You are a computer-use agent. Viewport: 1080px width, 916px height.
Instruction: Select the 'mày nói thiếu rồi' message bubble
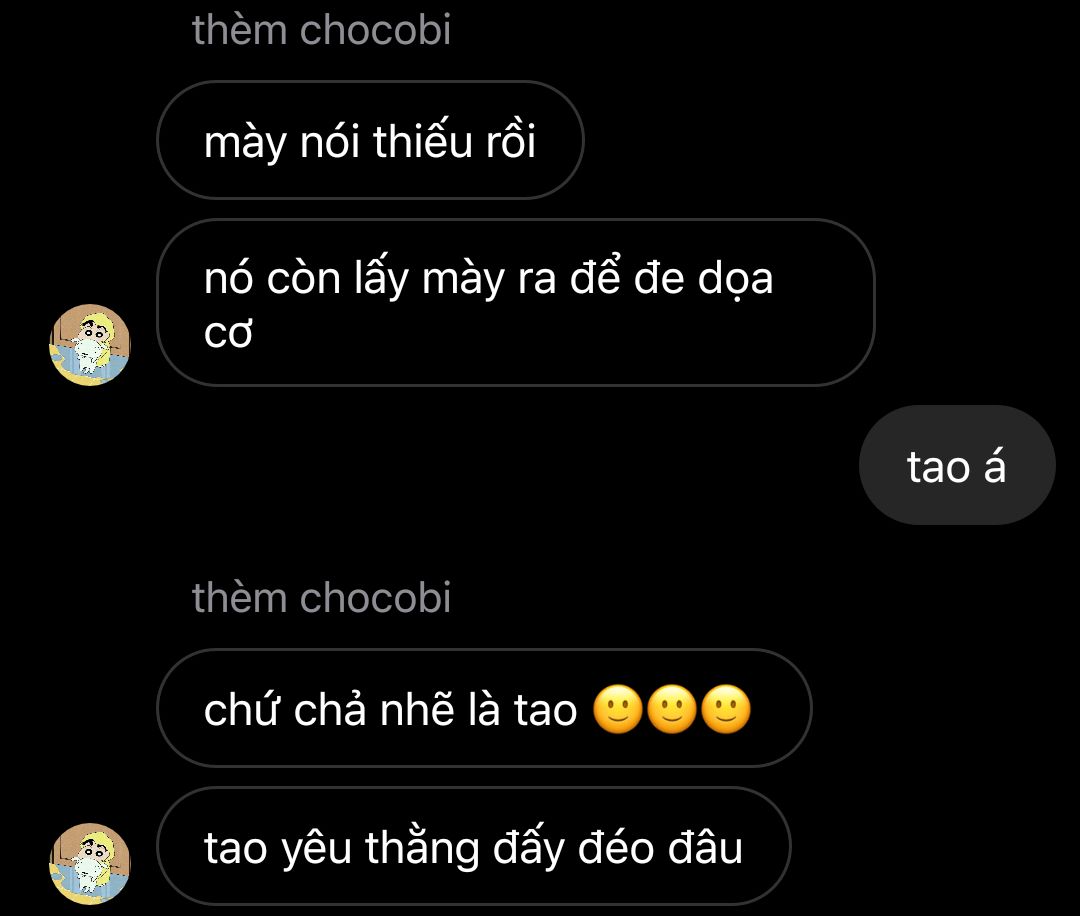371,140
